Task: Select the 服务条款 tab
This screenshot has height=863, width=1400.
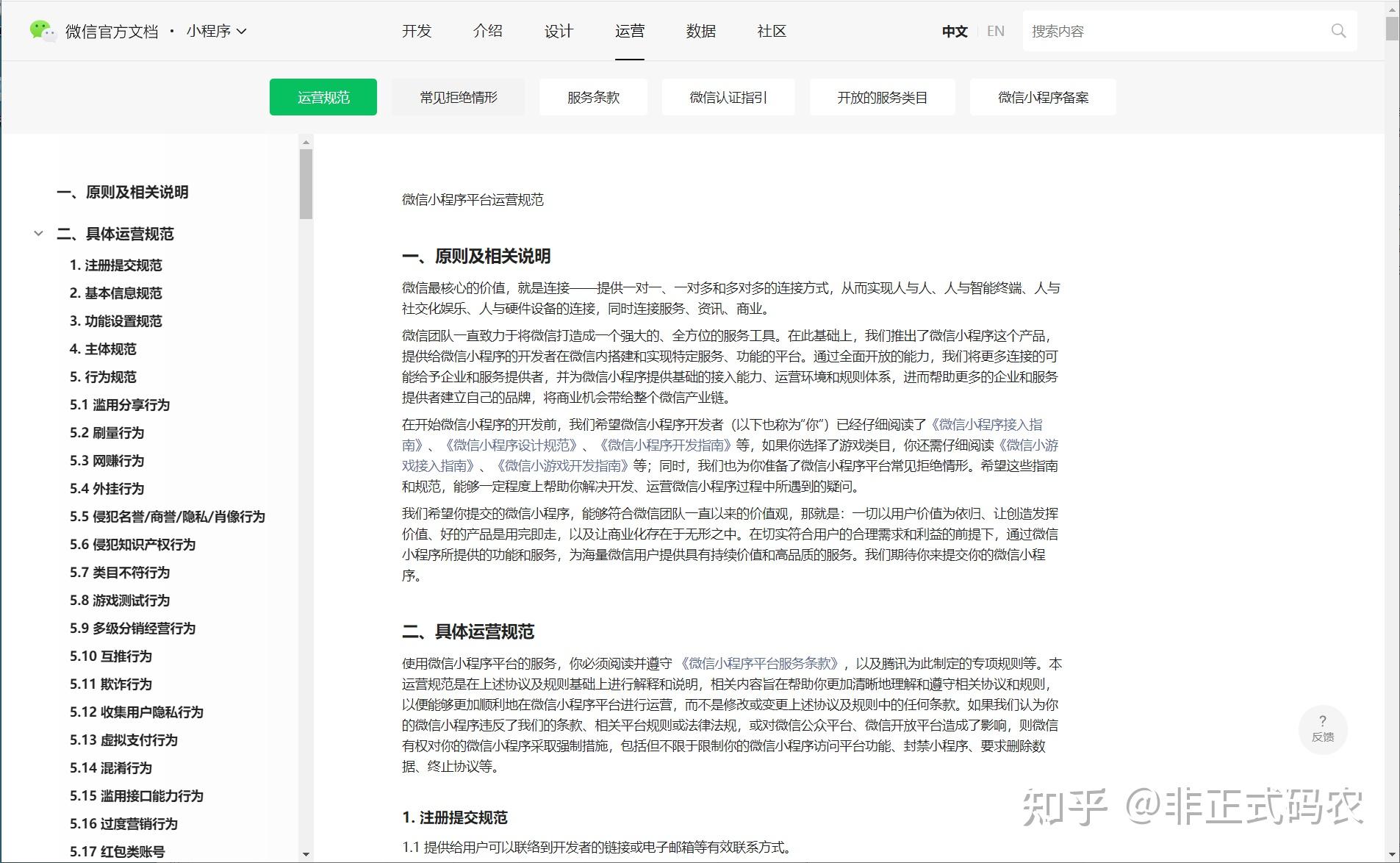Action: [x=593, y=97]
